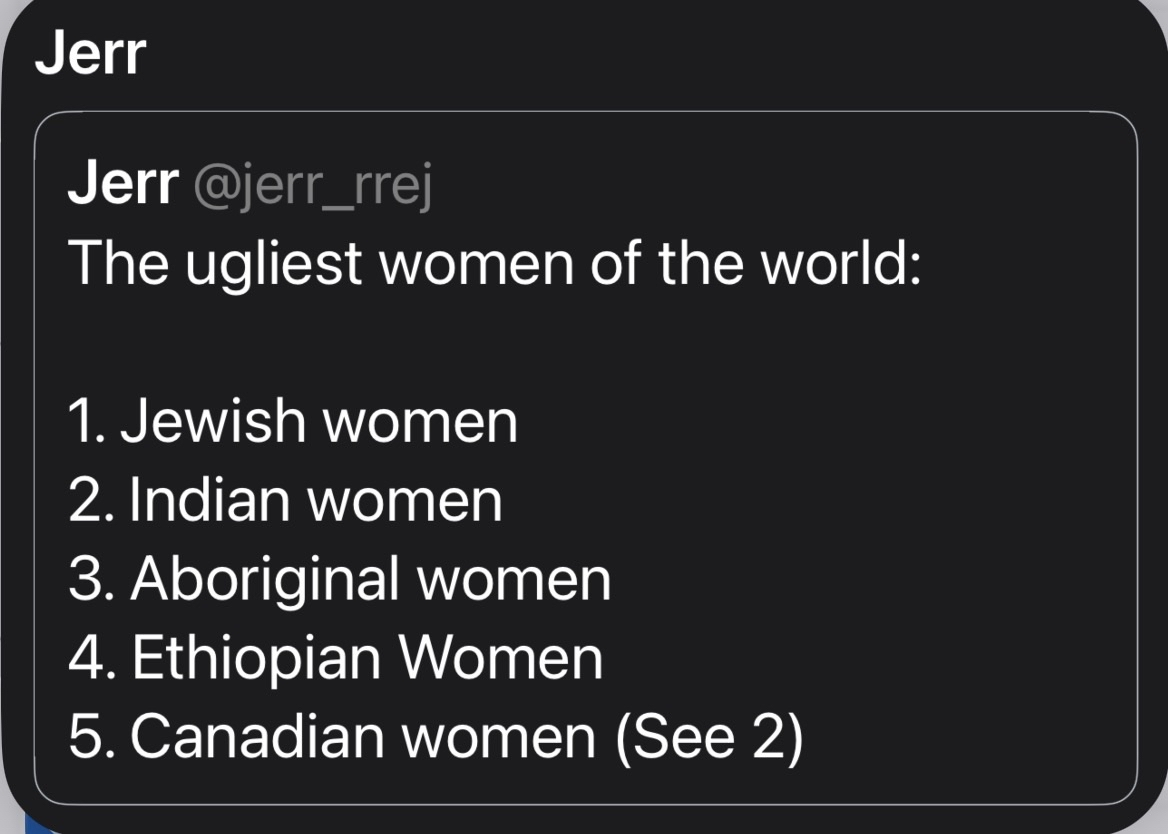1168x834 pixels.
Task: Click the "(See 2)" parenthetical text
Action: [x=709, y=737]
